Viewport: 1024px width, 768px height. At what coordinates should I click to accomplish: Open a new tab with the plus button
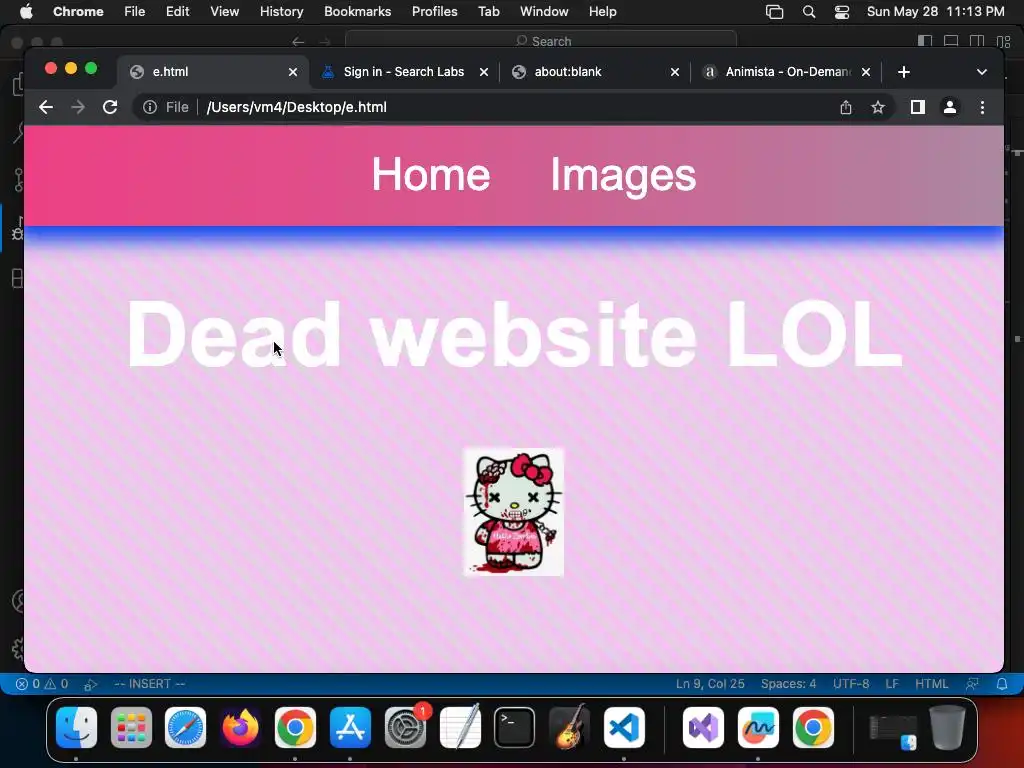tap(904, 72)
